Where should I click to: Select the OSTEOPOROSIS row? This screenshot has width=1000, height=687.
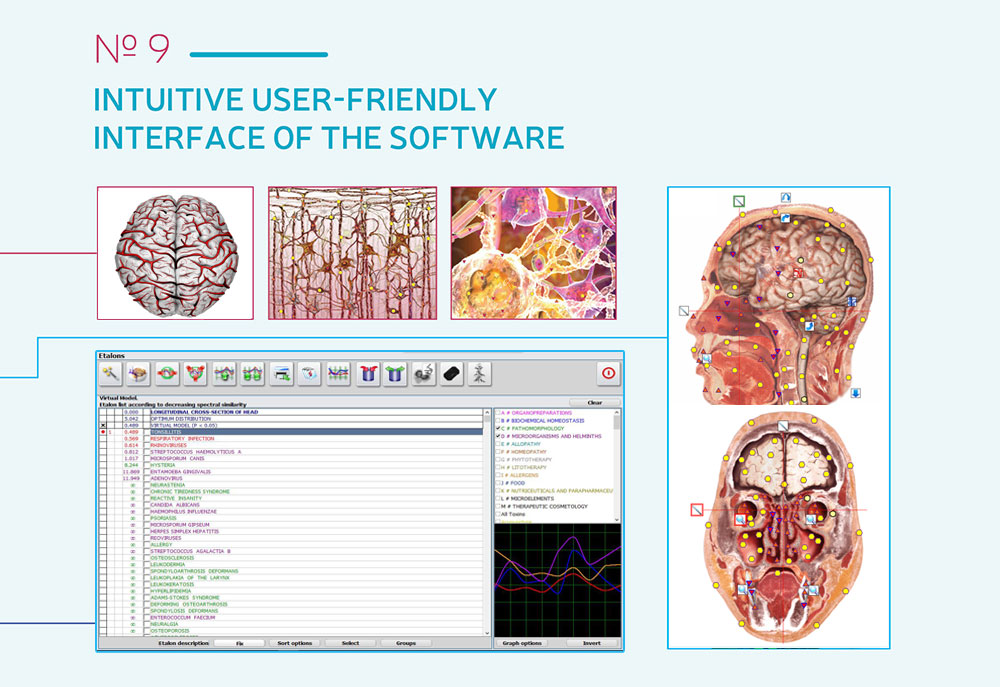coord(291,631)
